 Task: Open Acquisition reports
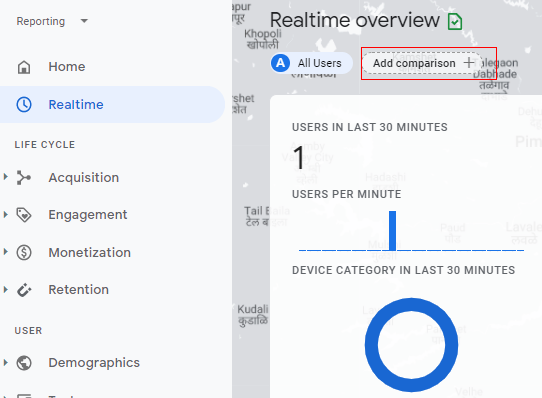click(x=84, y=177)
